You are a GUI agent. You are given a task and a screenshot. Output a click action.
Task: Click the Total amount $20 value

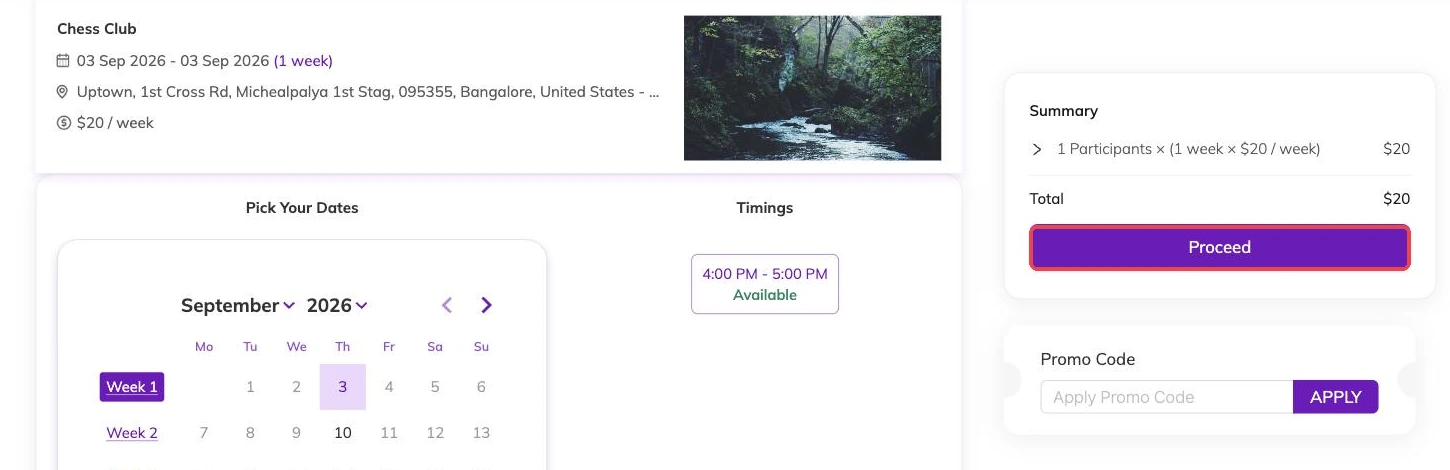(1396, 199)
